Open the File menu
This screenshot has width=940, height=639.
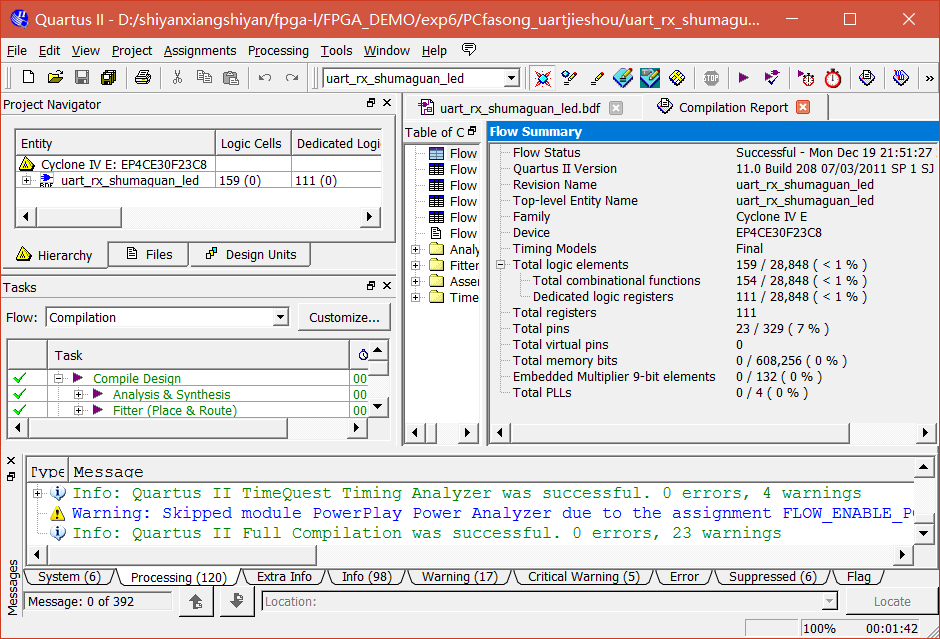pyautogui.click(x=17, y=50)
